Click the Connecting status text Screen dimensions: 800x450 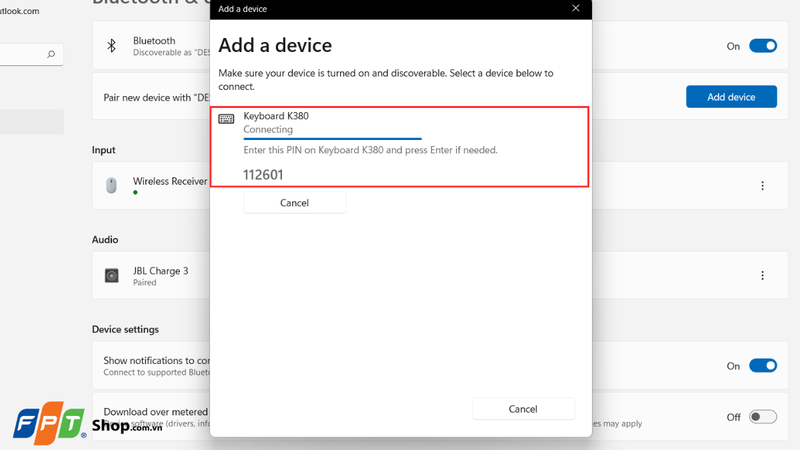click(268, 130)
